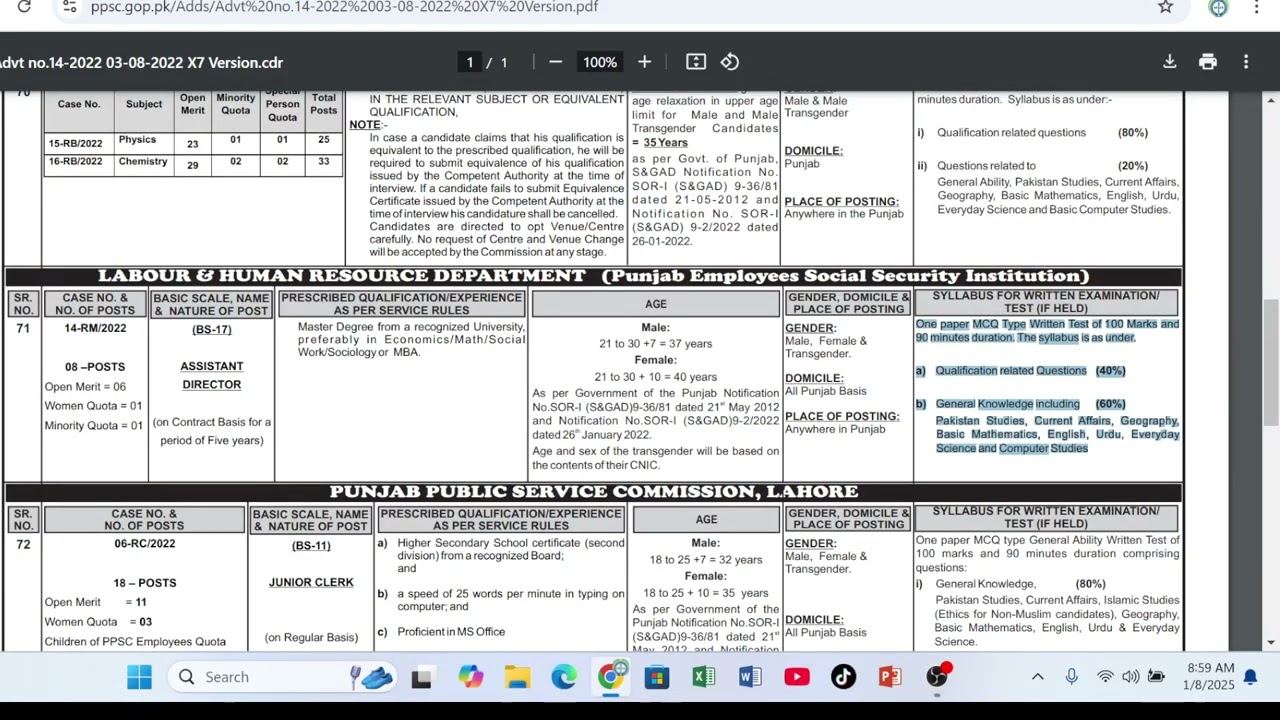This screenshot has width=1280, height=720.
Task: Open the notifications bell icon
Action: (x=1250, y=677)
